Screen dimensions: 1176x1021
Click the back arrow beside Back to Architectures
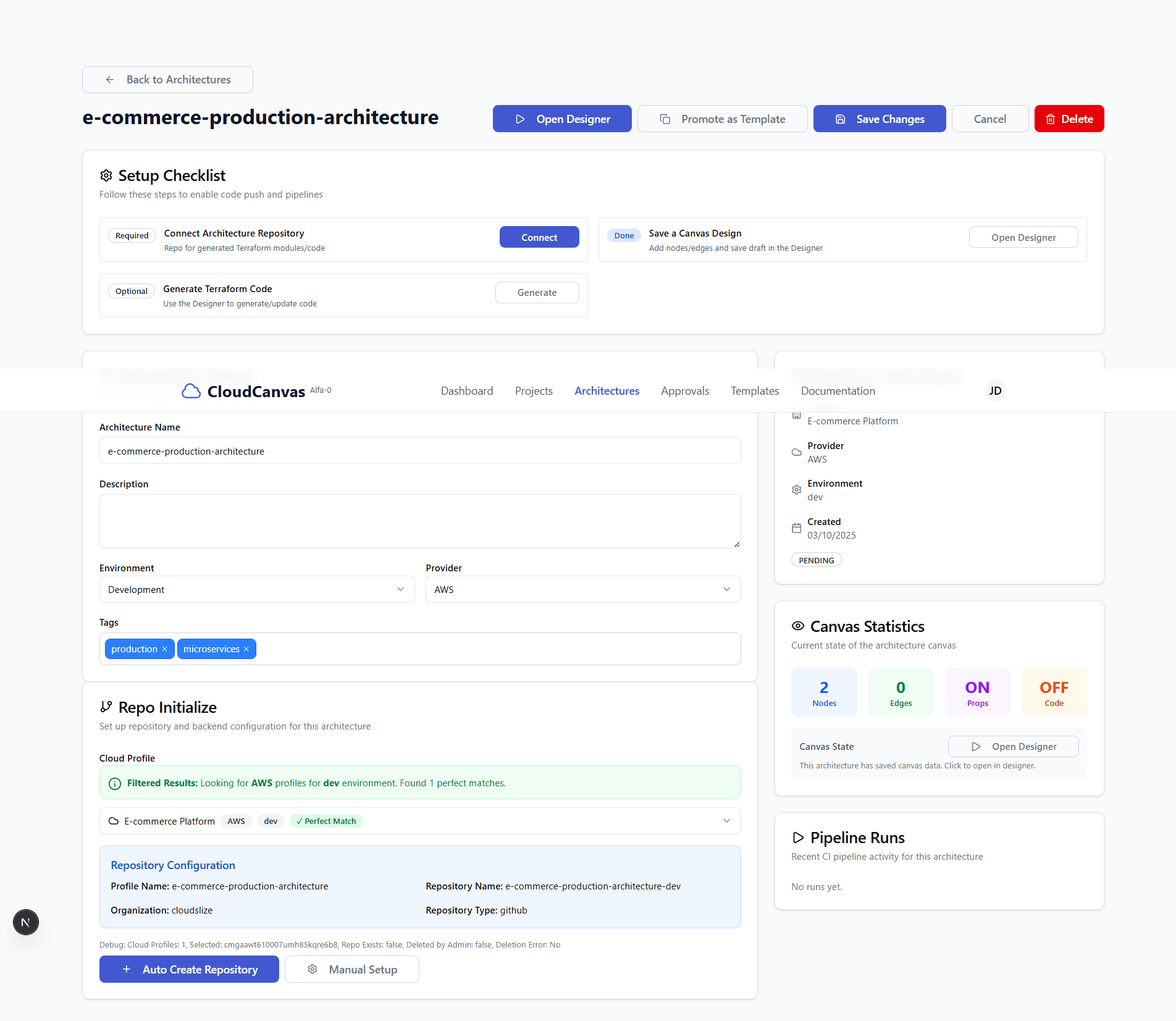tap(110, 79)
